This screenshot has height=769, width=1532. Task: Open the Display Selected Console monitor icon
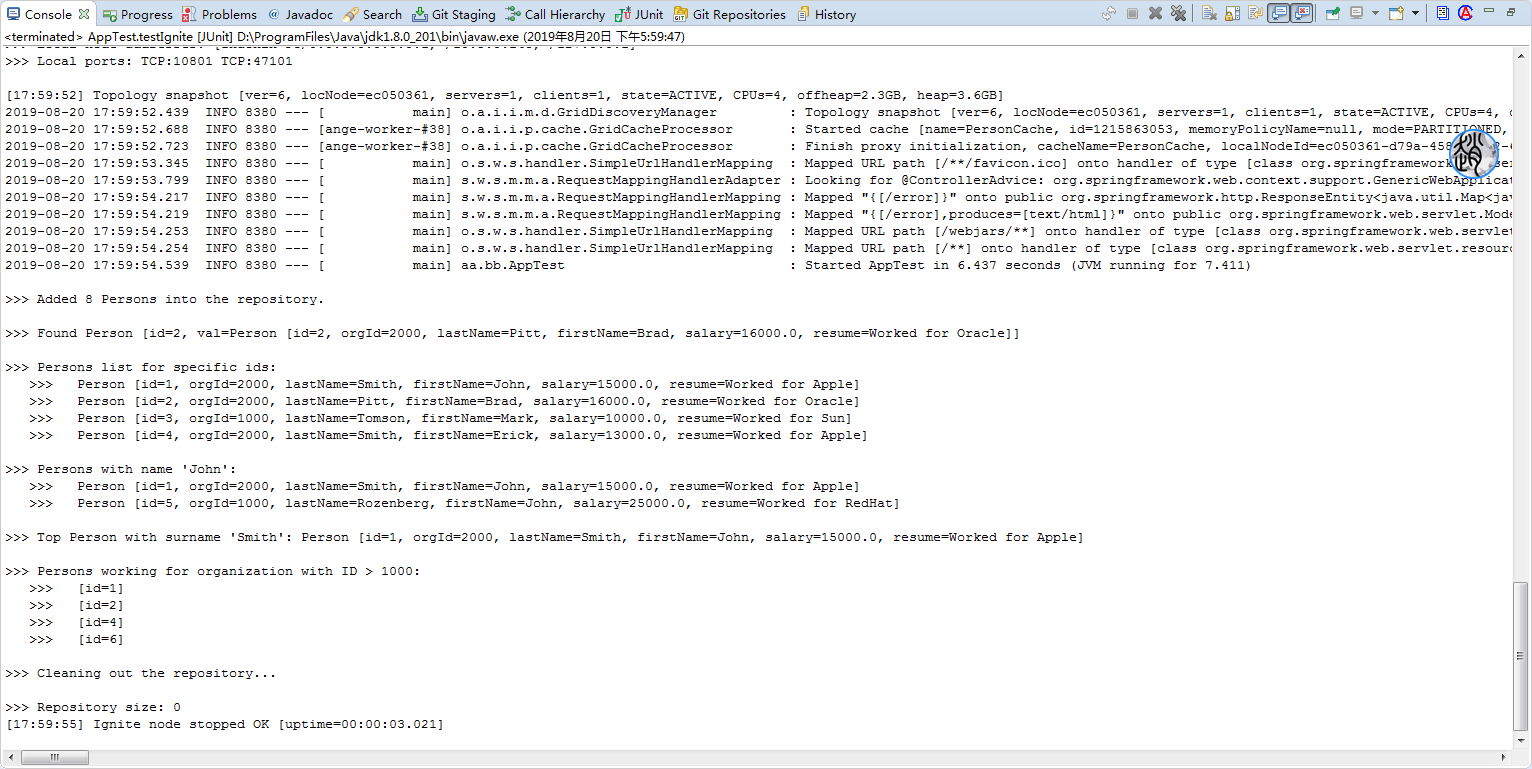point(1356,13)
